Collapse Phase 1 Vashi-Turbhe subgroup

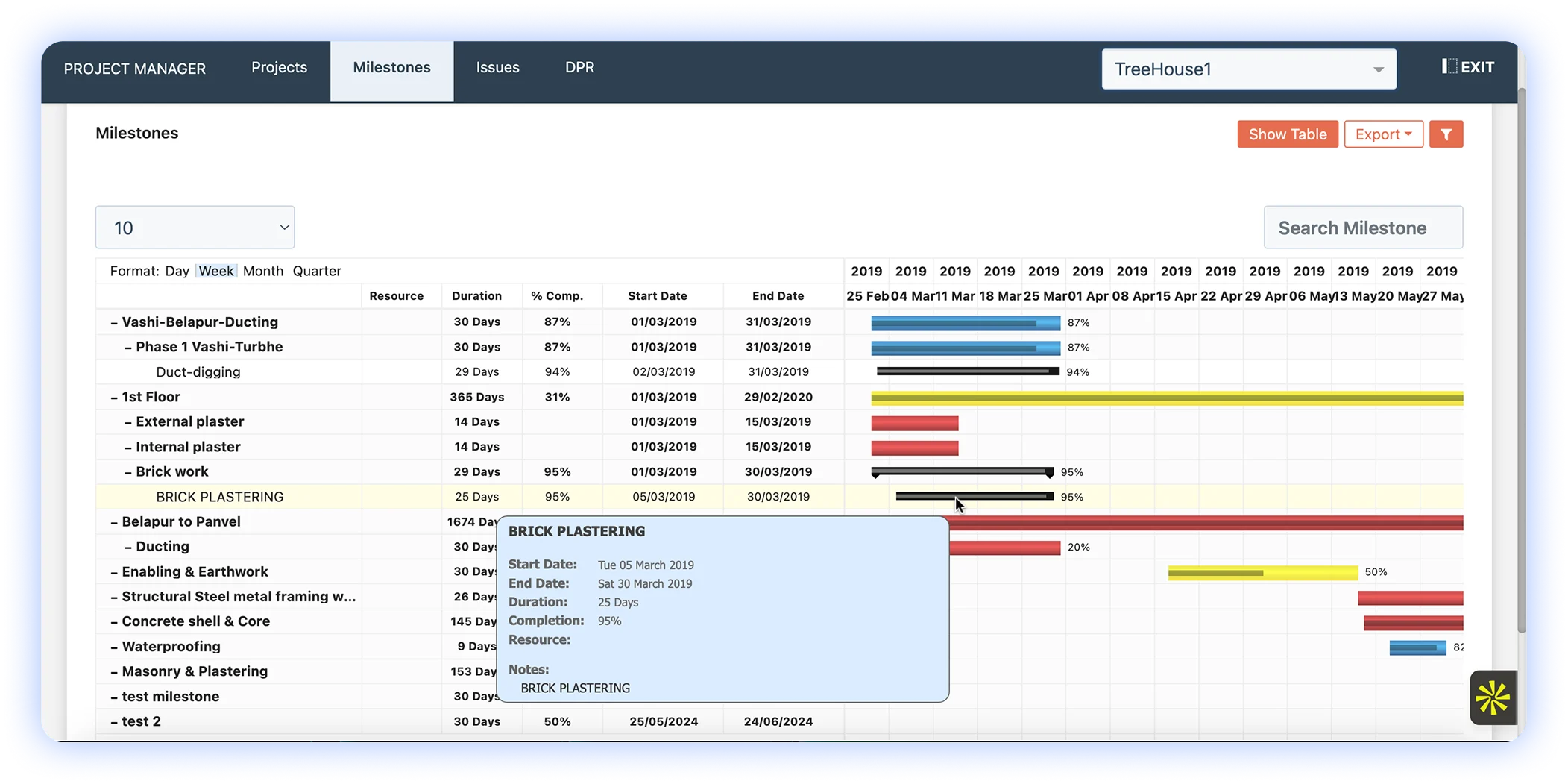click(128, 347)
